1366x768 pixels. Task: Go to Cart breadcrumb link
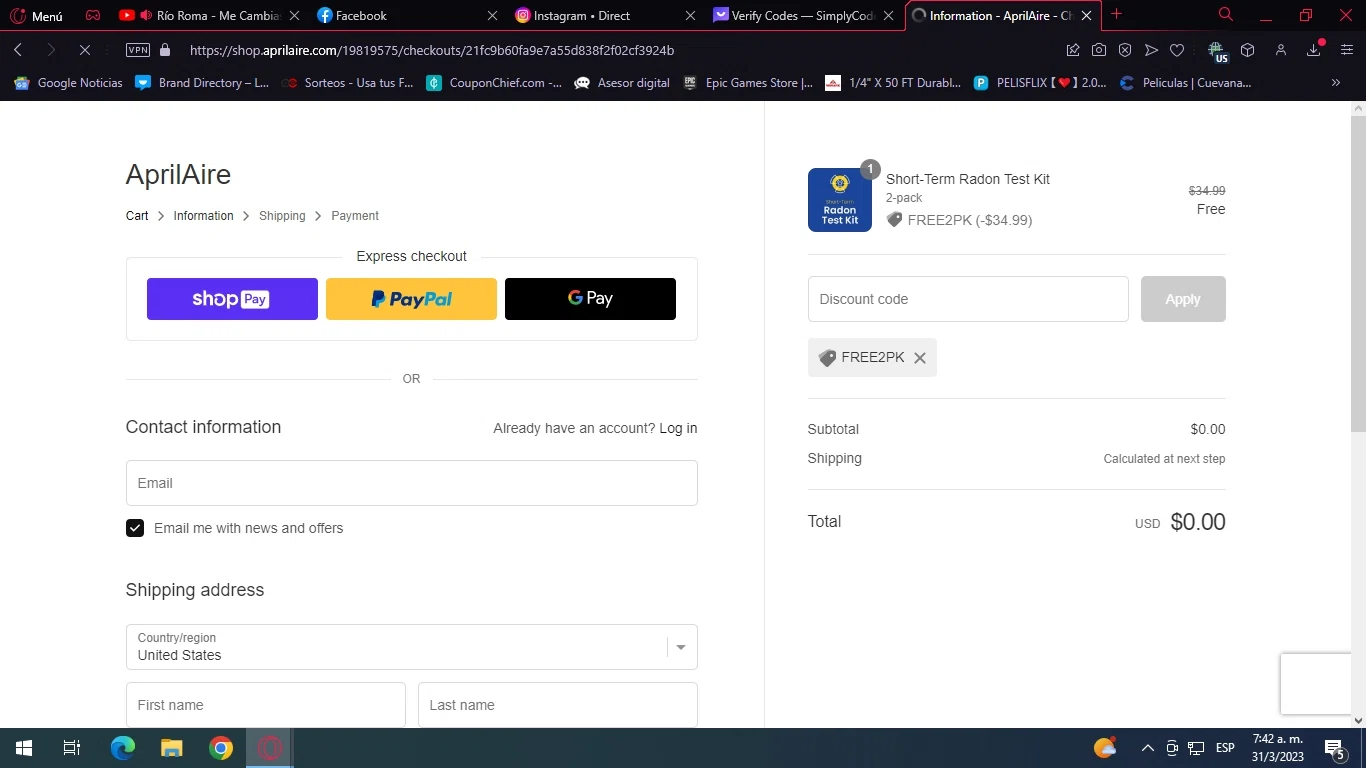pyautogui.click(x=137, y=216)
